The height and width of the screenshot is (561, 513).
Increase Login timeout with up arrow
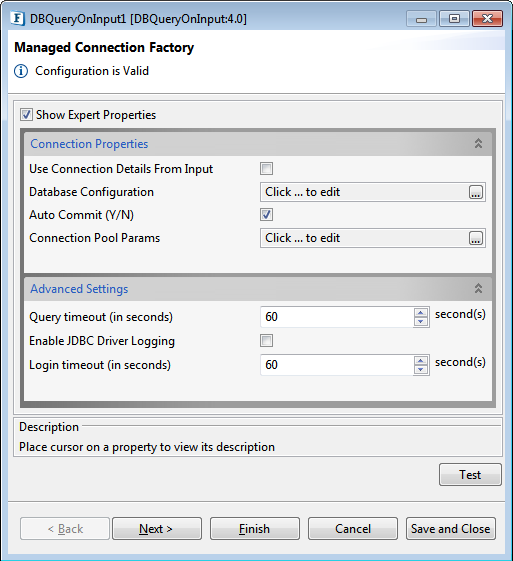[x=421, y=361]
